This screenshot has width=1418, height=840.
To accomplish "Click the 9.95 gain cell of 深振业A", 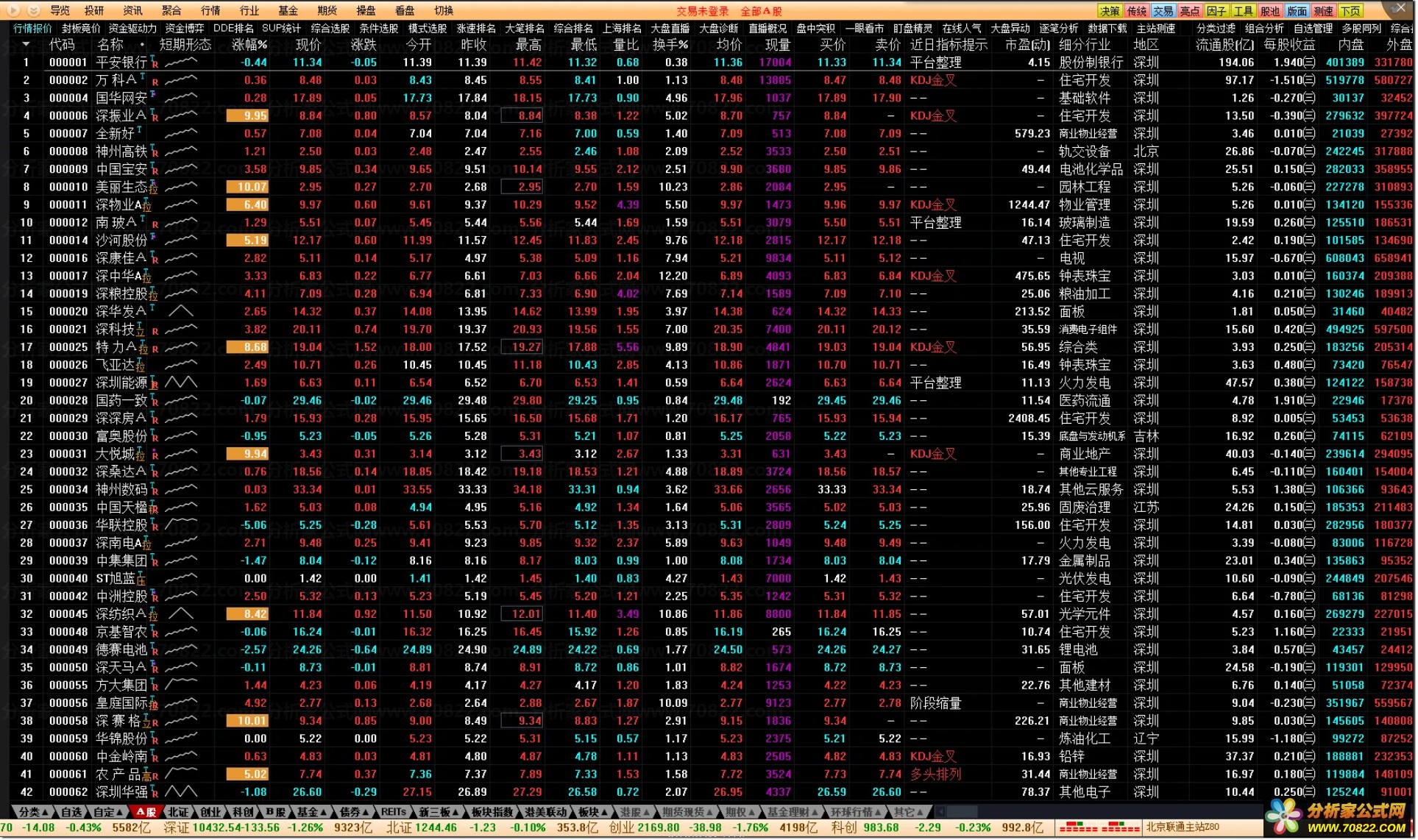I will 247,115.
